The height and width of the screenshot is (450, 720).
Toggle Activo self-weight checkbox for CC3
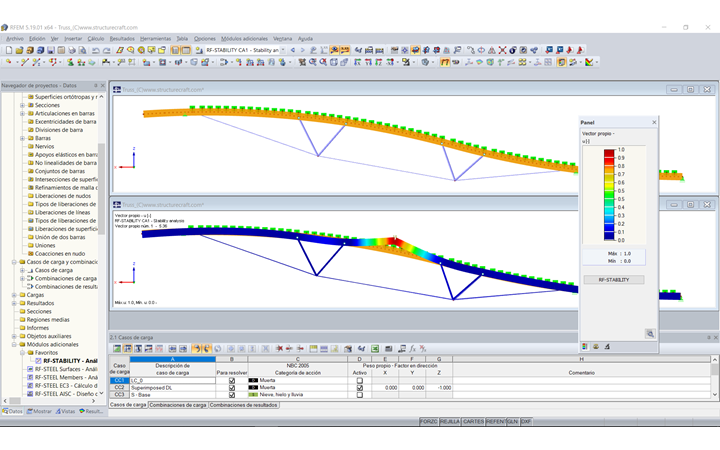(360, 395)
